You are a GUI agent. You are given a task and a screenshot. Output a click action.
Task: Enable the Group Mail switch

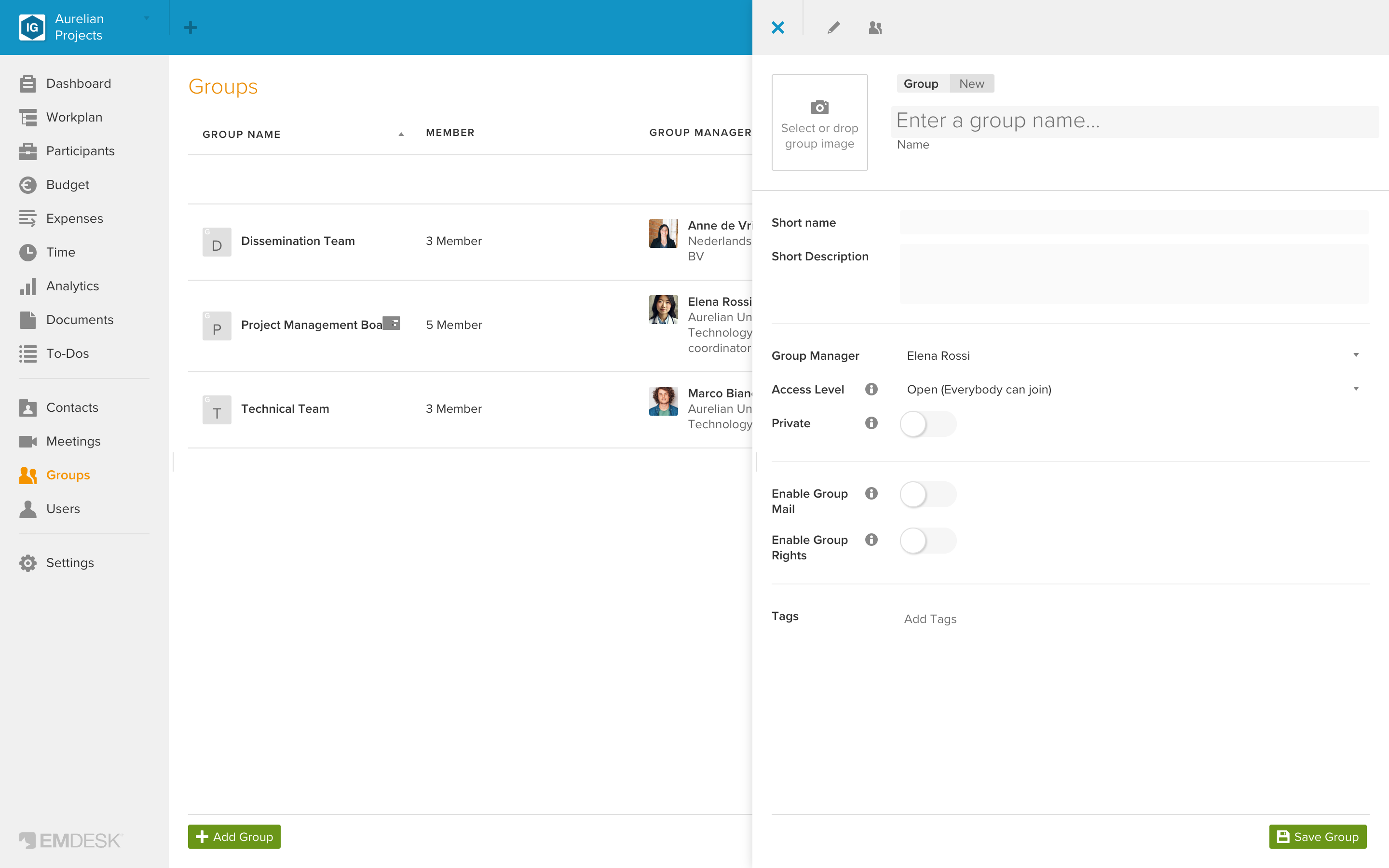(927, 494)
